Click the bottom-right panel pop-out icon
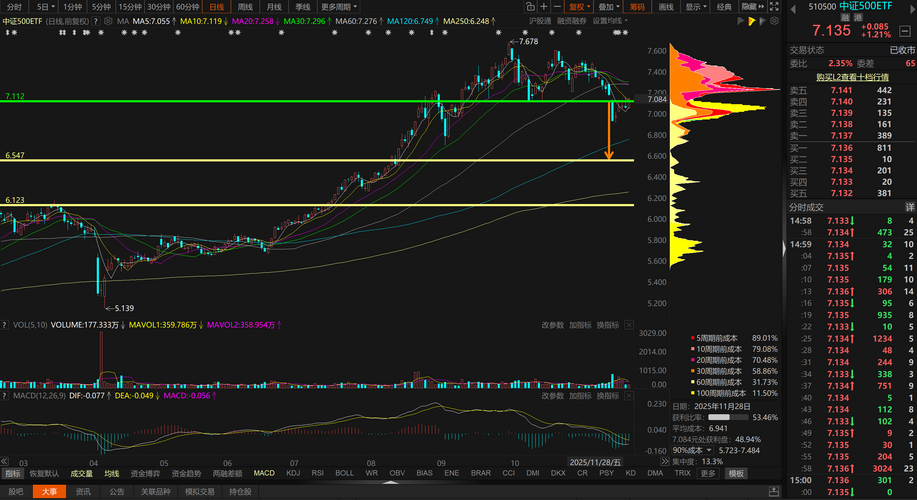917x500 pixels. pos(774,492)
